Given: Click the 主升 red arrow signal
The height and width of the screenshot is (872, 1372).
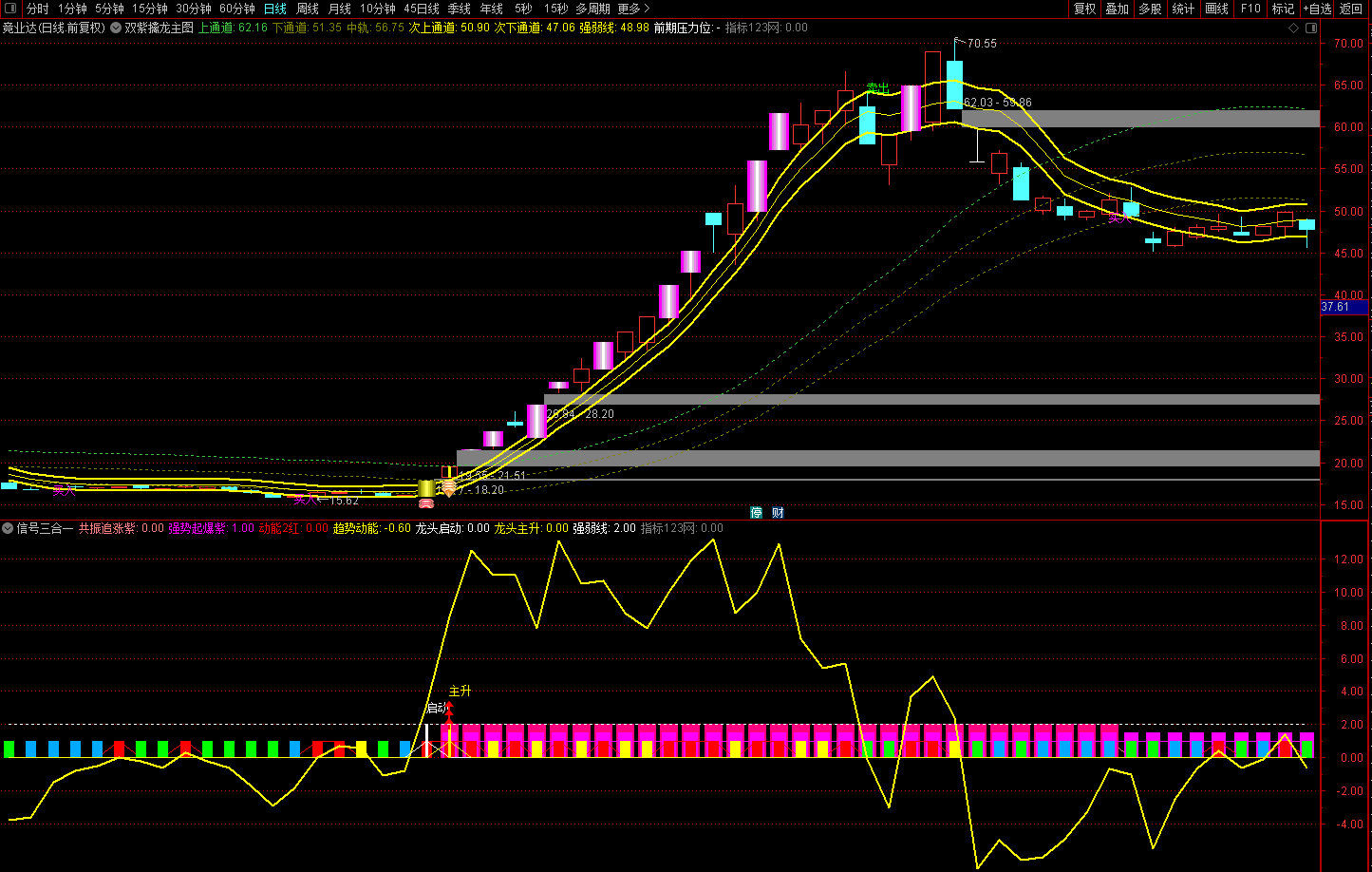Looking at the screenshot, I should 450,709.
